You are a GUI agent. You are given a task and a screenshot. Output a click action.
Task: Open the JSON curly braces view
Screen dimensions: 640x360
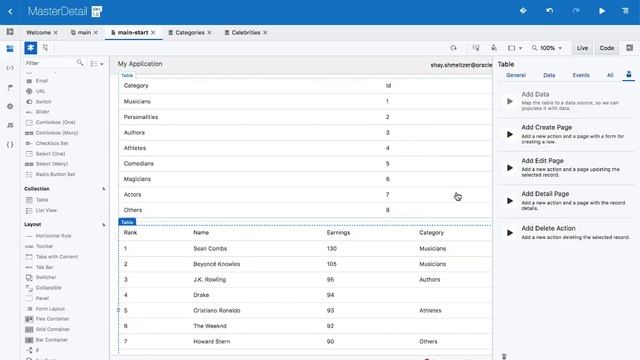pos(10,144)
